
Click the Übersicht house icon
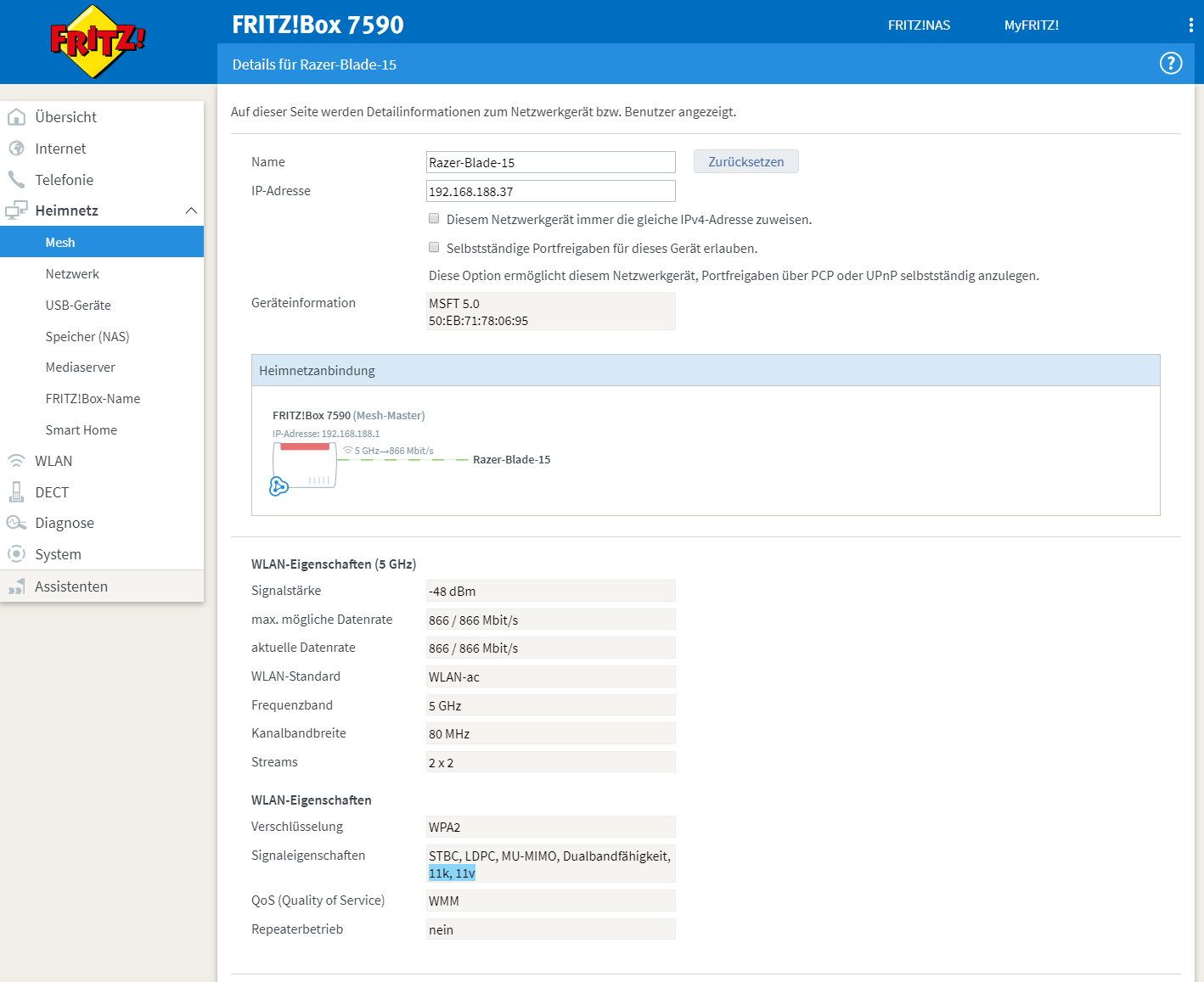pyautogui.click(x=16, y=117)
